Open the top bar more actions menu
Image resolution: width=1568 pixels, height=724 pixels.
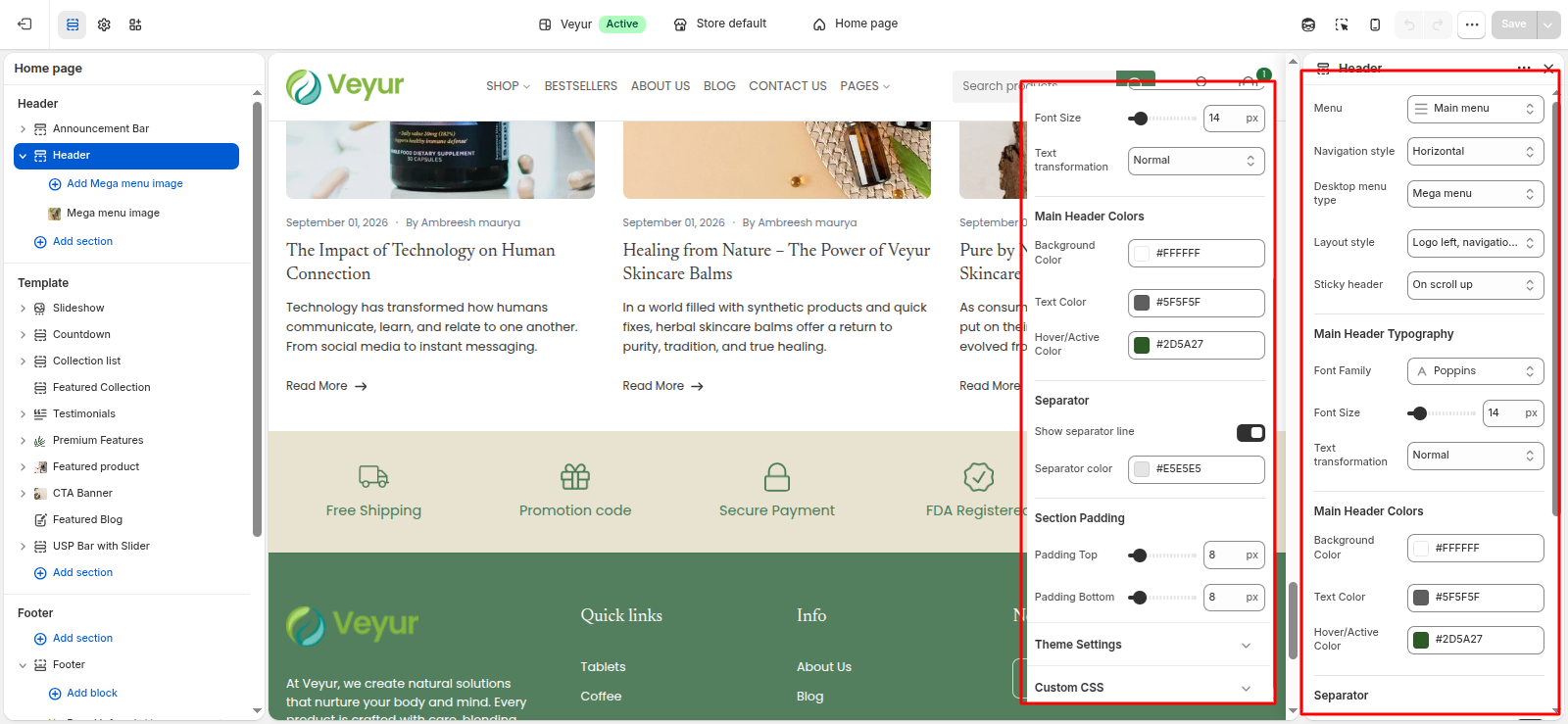coord(1471,24)
